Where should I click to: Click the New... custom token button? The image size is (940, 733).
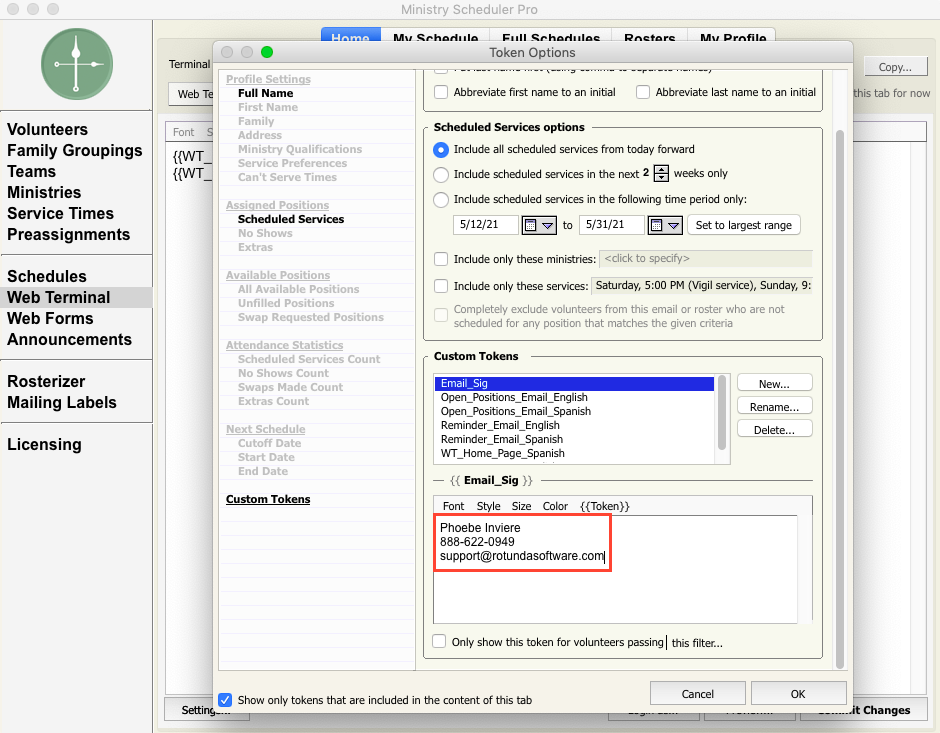[x=774, y=383]
